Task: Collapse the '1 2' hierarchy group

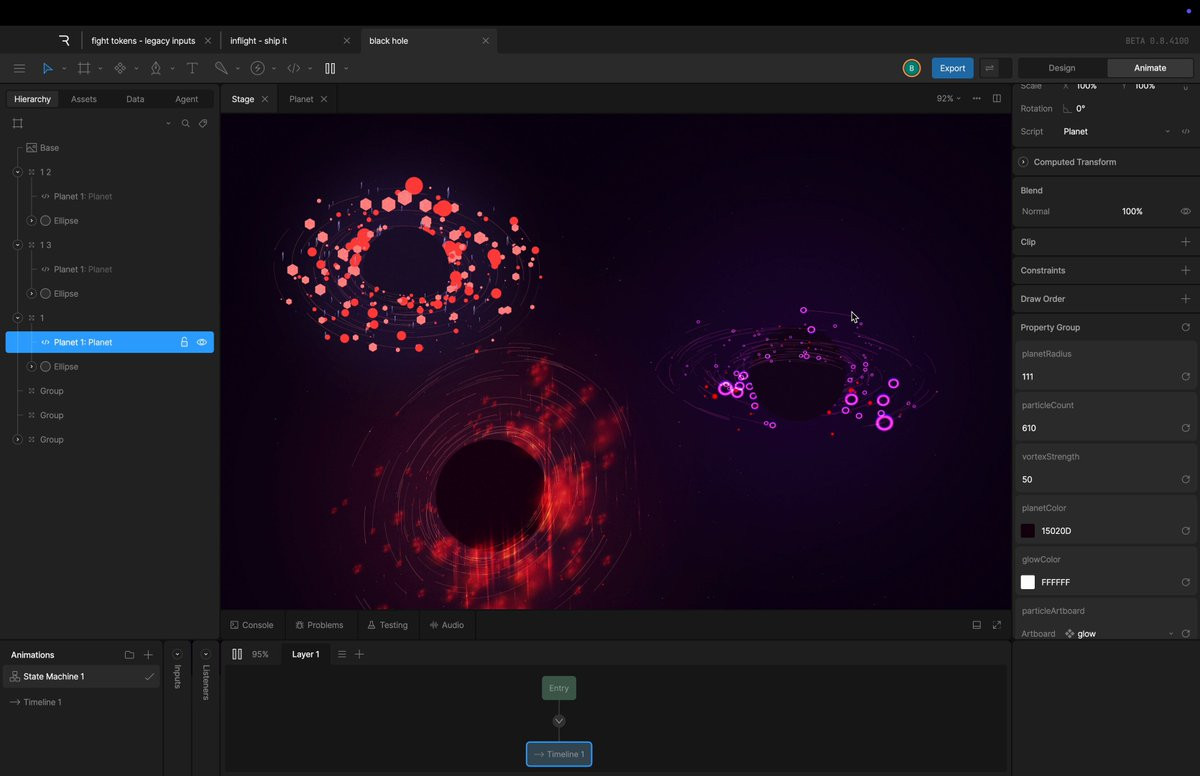Action: [17, 172]
